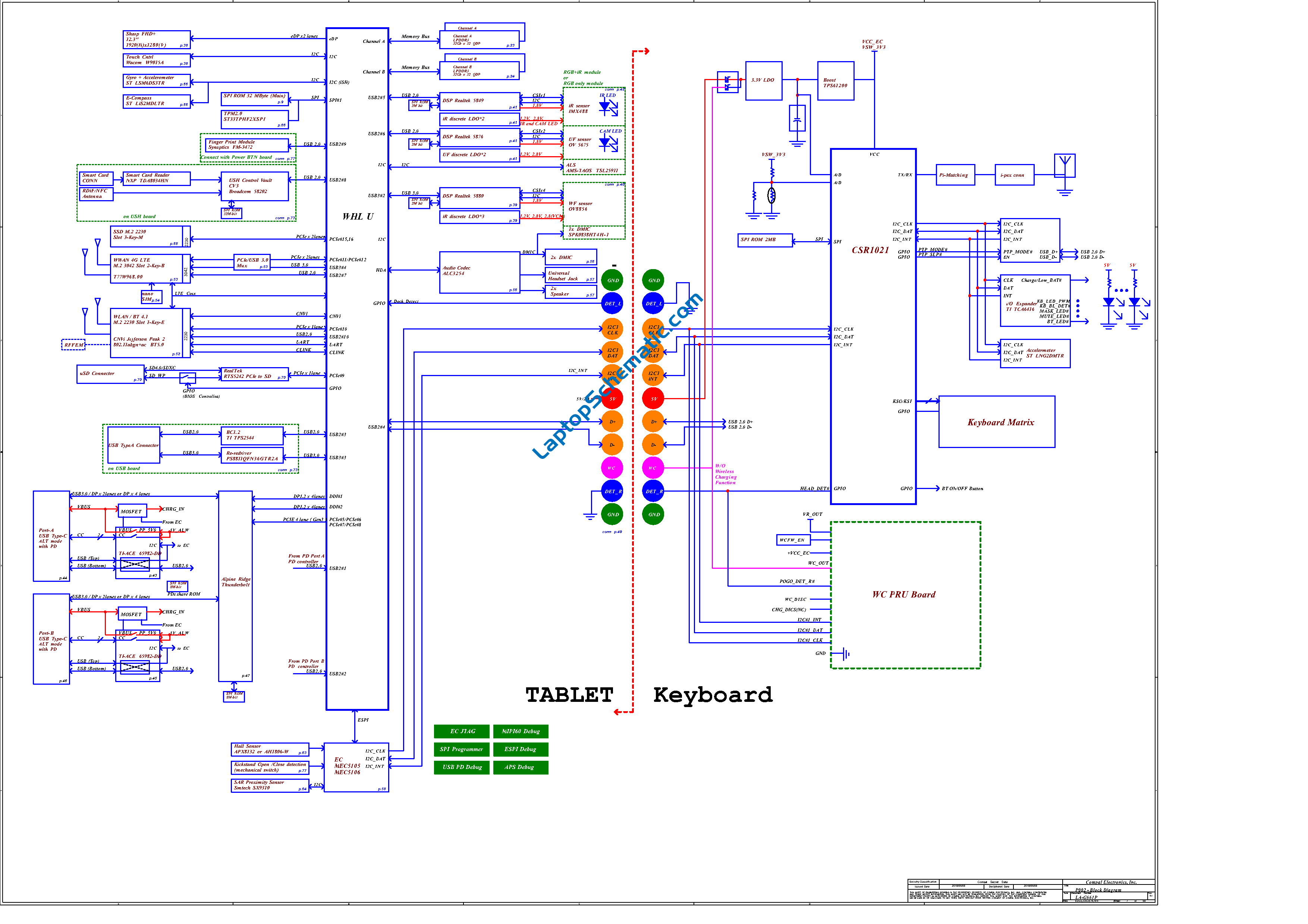The height and width of the screenshot is (924, 1308).
Task: Click the red 5V circle on Keyboard side
Action: 653,398
